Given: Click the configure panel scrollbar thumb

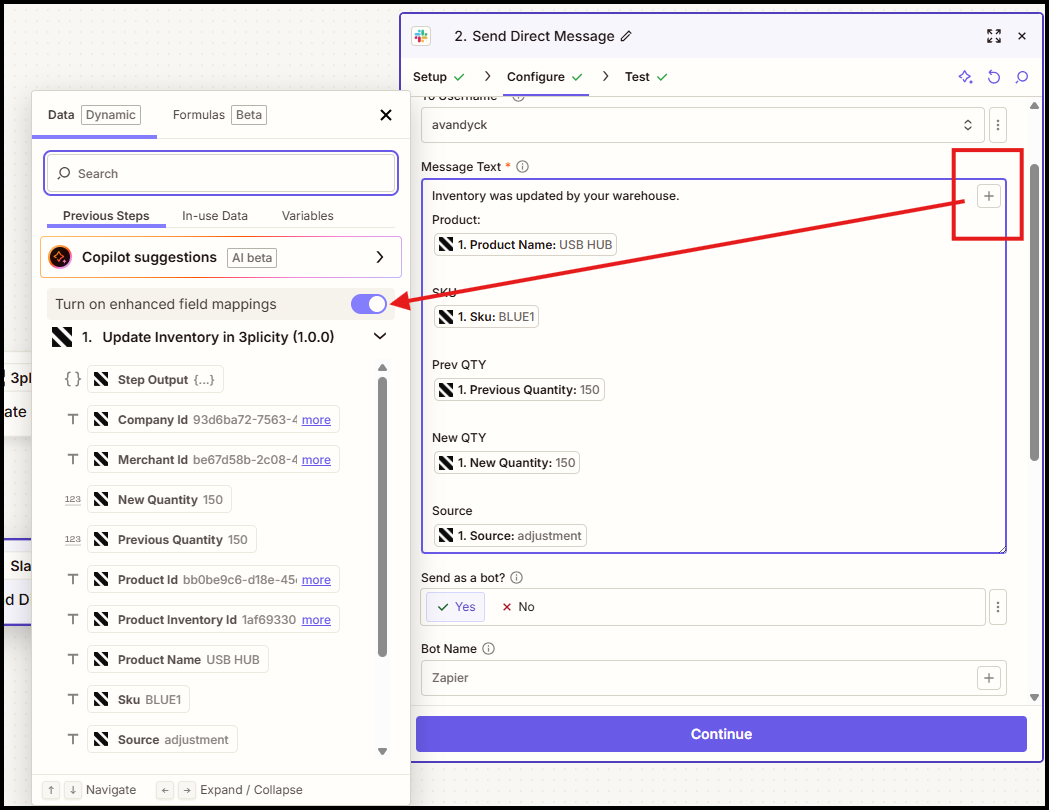Looking at the screenshot, I should tap(1034, 312).
